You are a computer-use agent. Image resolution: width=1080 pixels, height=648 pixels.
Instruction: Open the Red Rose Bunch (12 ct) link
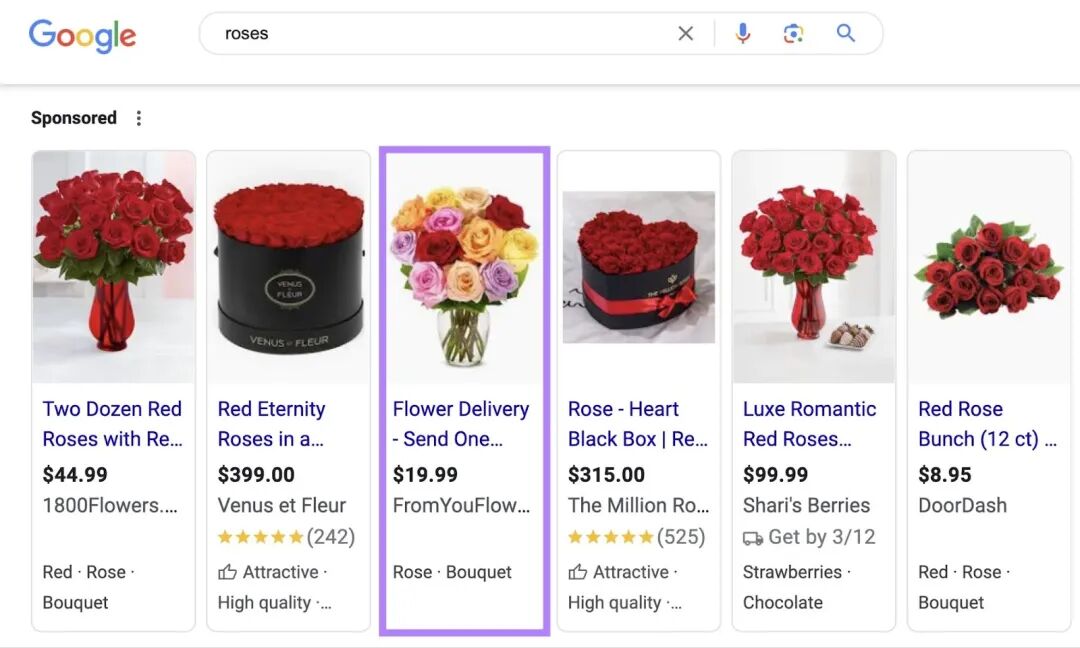click(987, 424)
